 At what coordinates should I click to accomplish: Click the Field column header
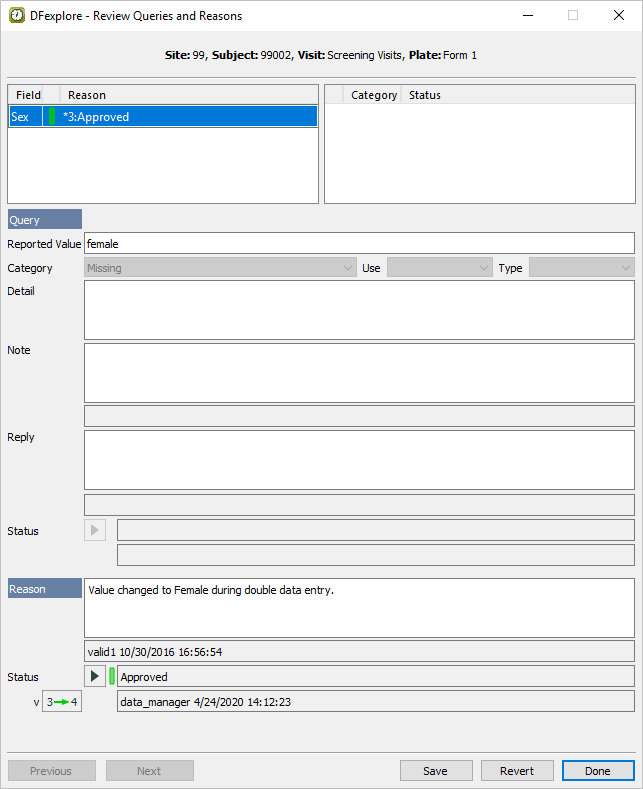(28, 95)
